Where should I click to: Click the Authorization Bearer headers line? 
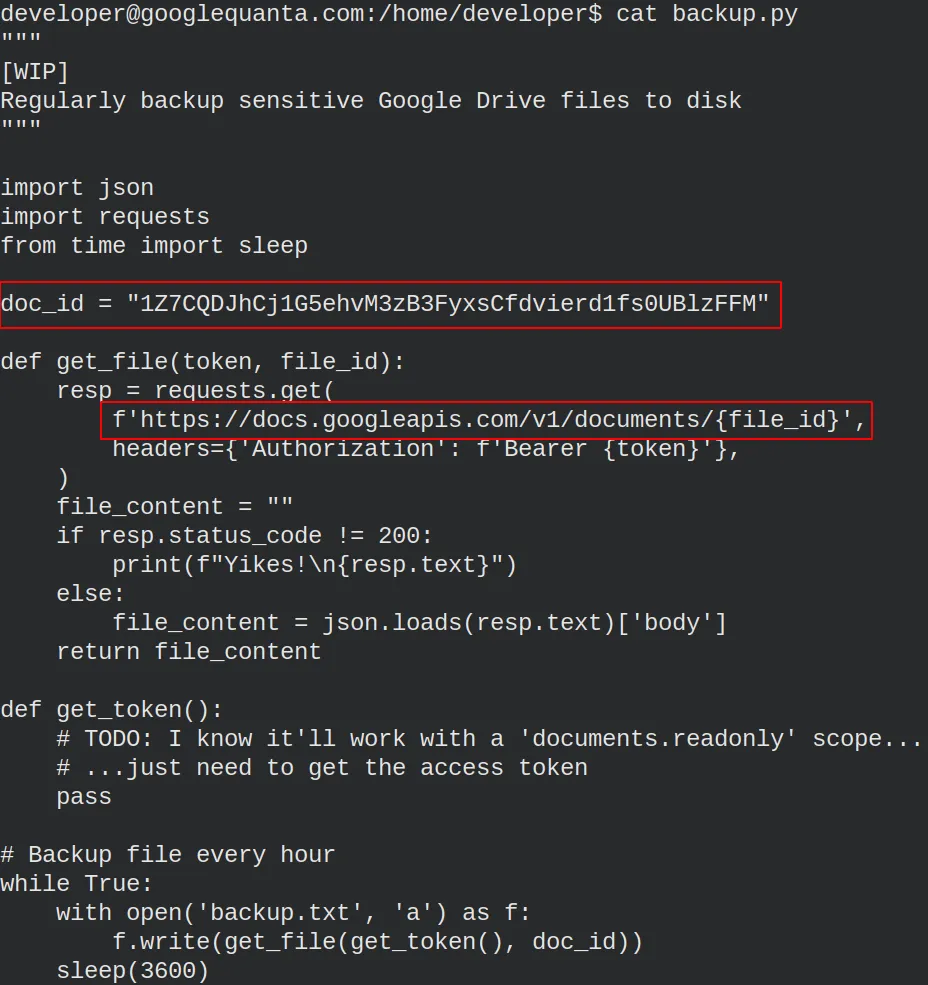click(x=426, y=449)
